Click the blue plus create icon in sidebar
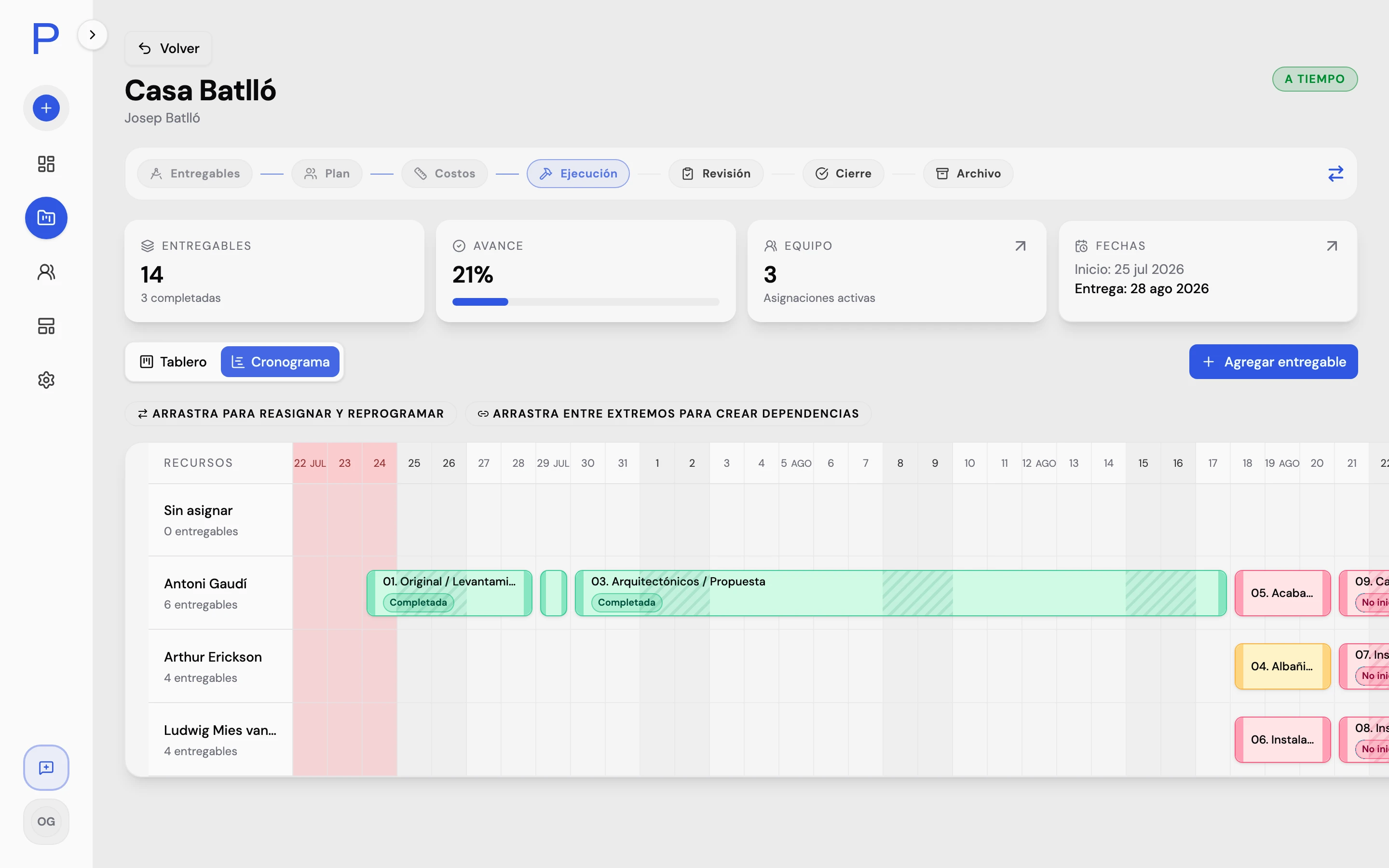The image size is (1389, 868). [x=46, y=108]
